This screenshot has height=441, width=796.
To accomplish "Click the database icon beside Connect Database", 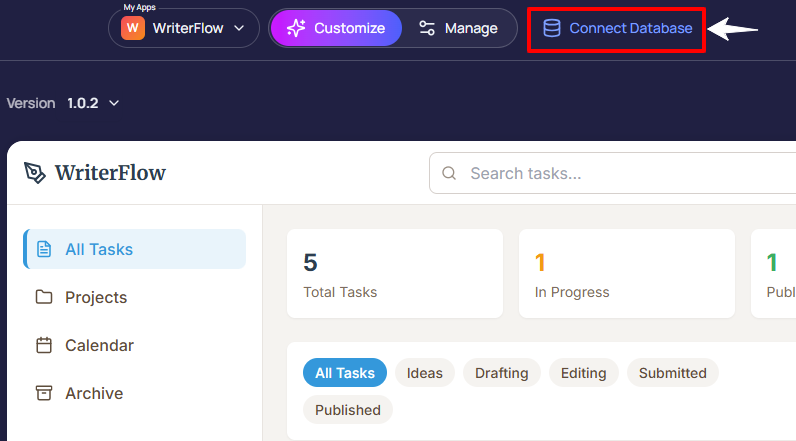I will [x=552, y=28].
